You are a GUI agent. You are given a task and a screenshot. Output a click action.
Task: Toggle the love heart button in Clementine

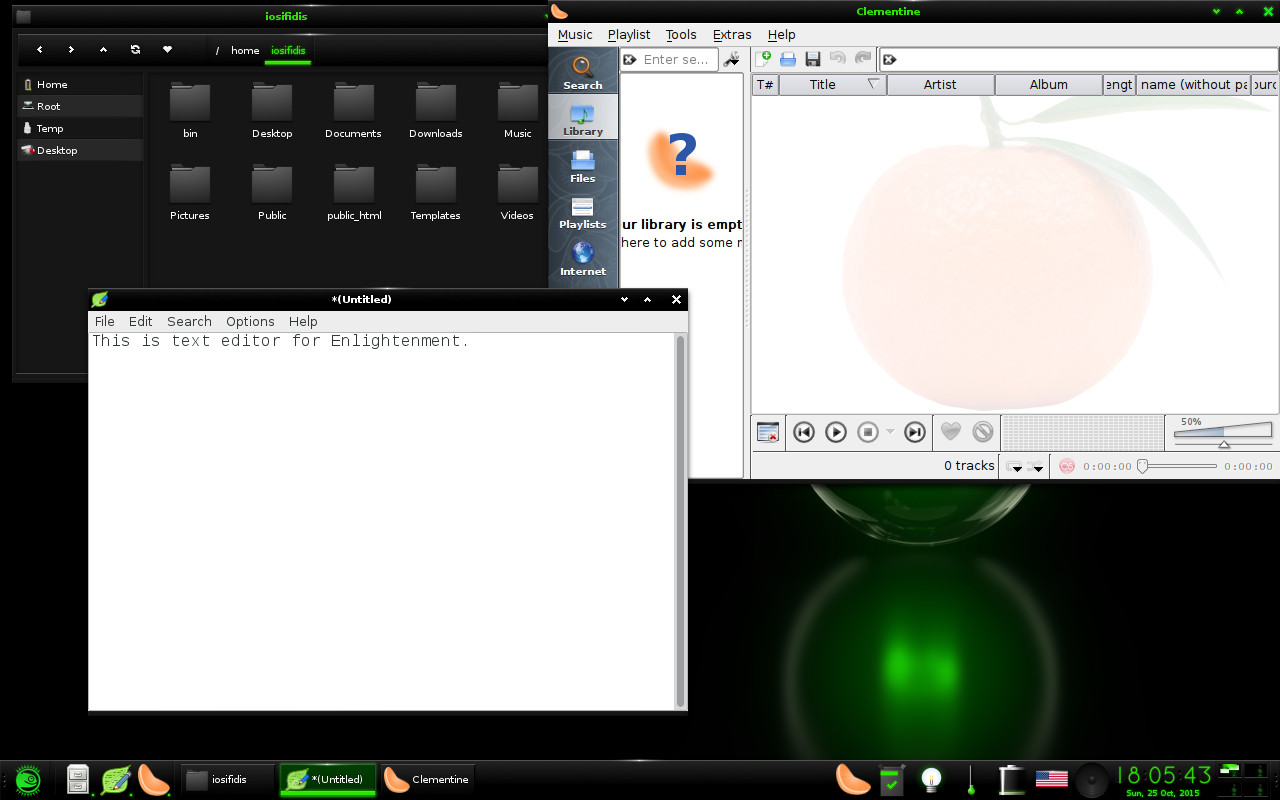[x=951, y=432]
